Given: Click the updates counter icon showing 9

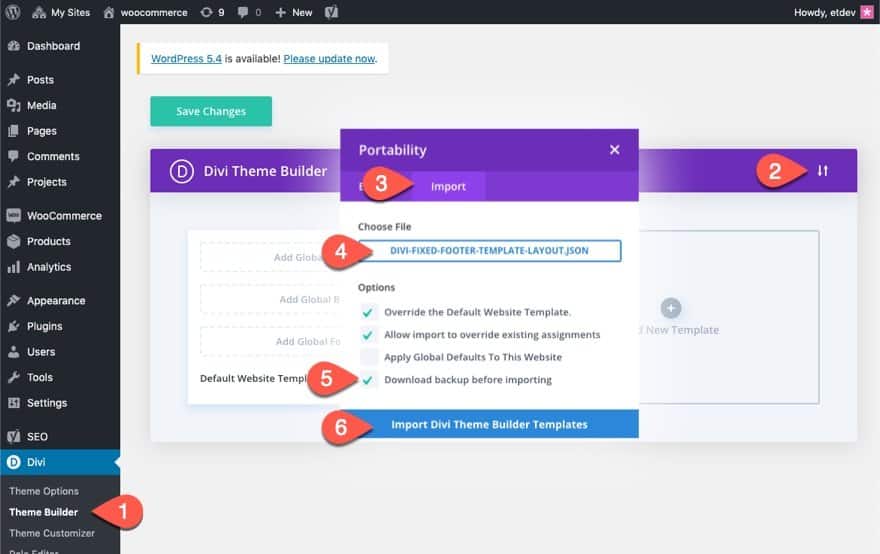Looking at the screenshot, I should click(x=212, y=12).
